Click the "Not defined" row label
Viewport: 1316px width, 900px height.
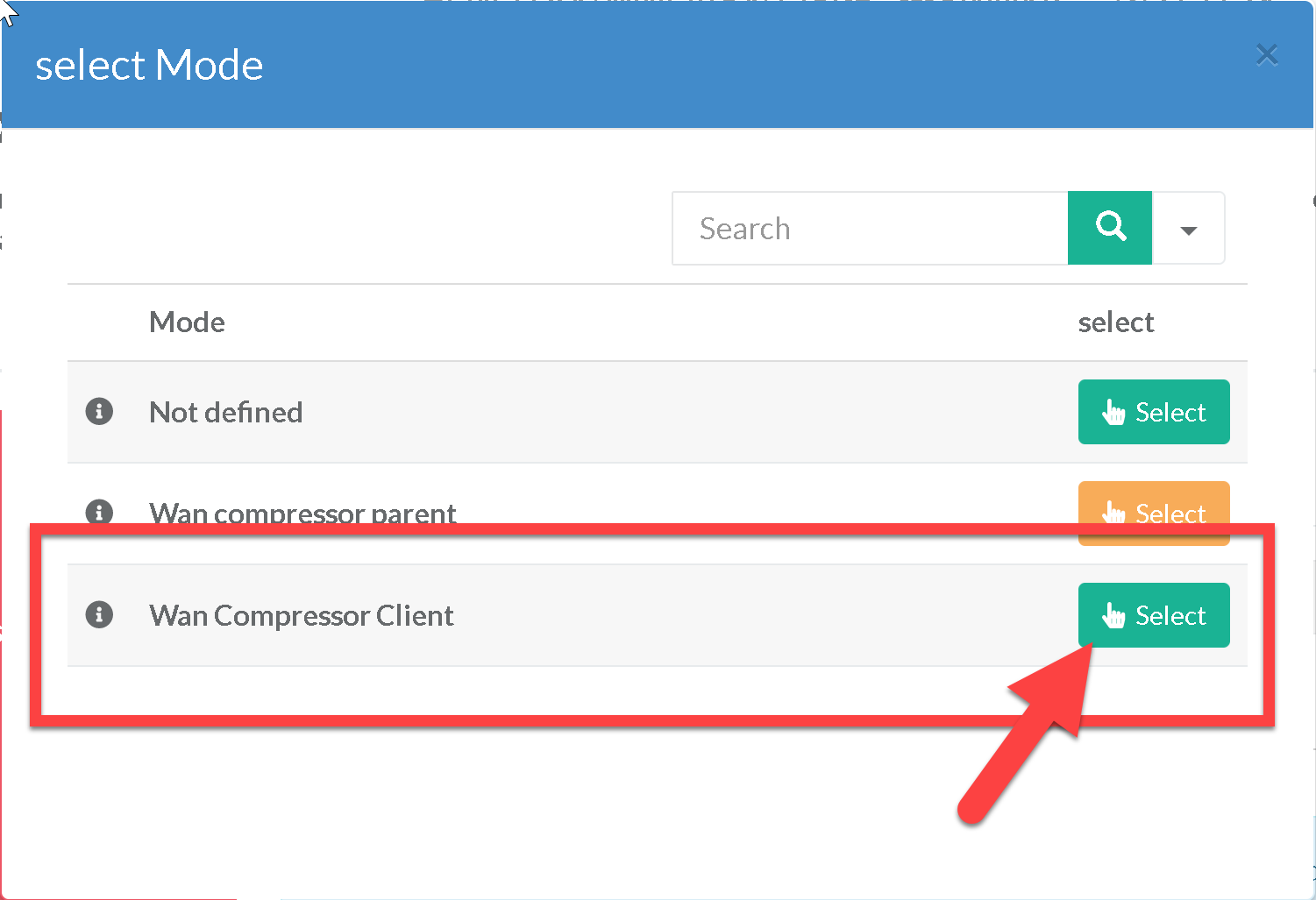226,412
